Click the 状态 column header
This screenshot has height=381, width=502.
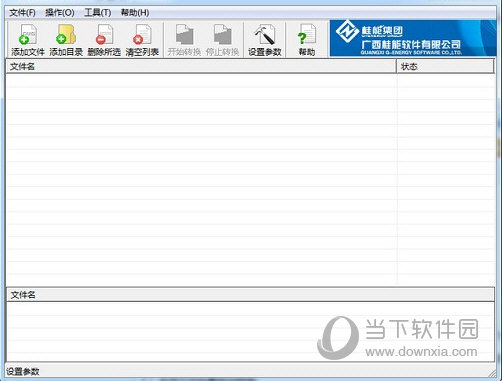[445, 66]
